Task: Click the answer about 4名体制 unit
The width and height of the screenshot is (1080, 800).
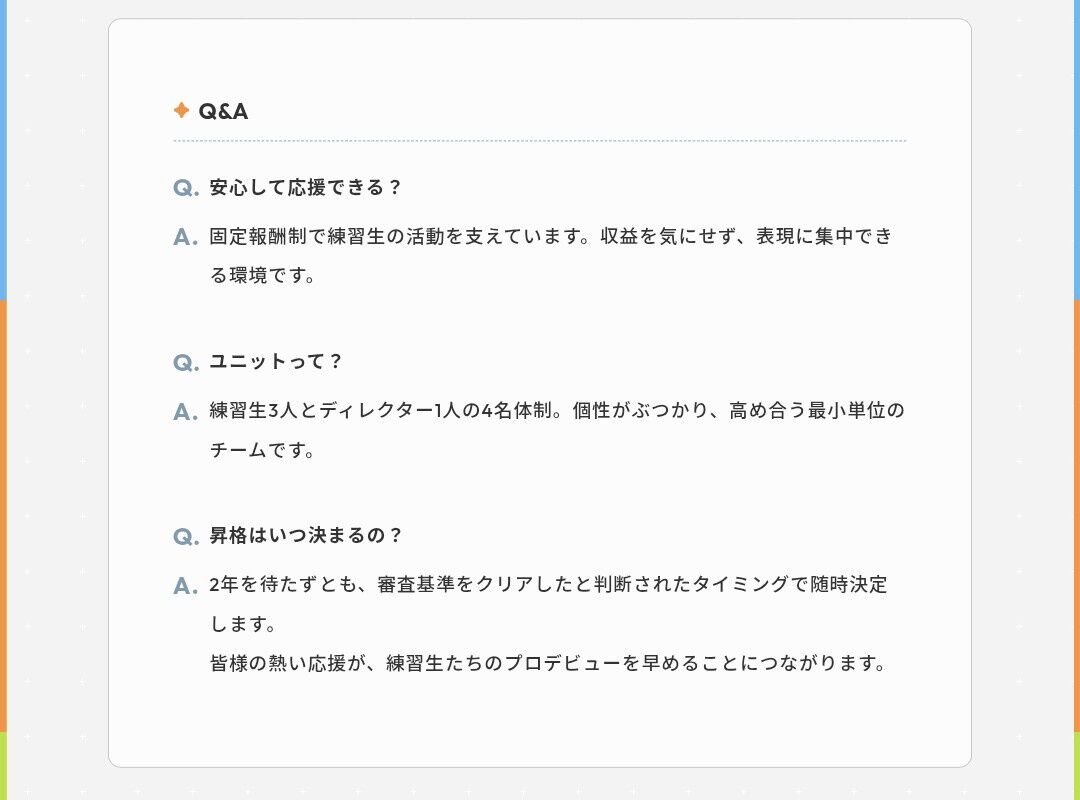Action: point(557,430)
